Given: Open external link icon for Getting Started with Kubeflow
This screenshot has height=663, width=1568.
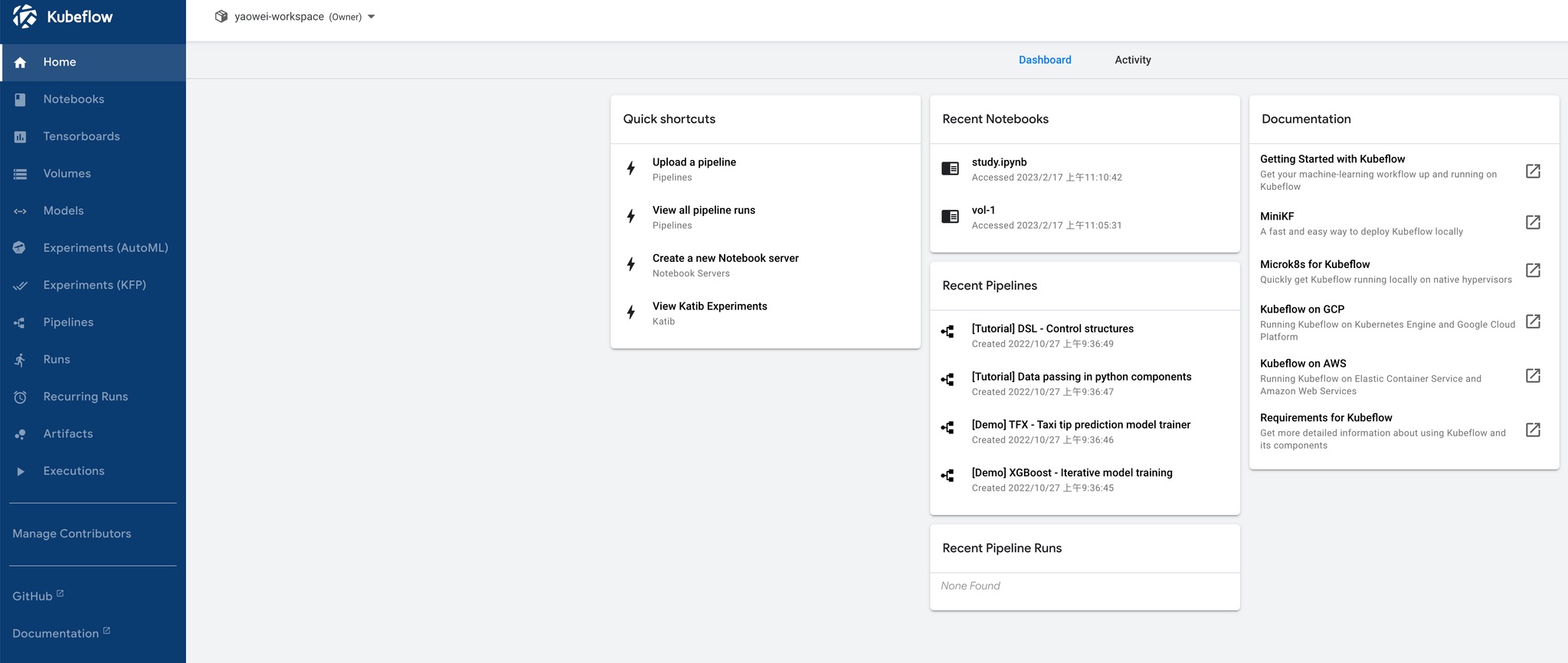Looking at the screenshot, I should point(1533,171).
